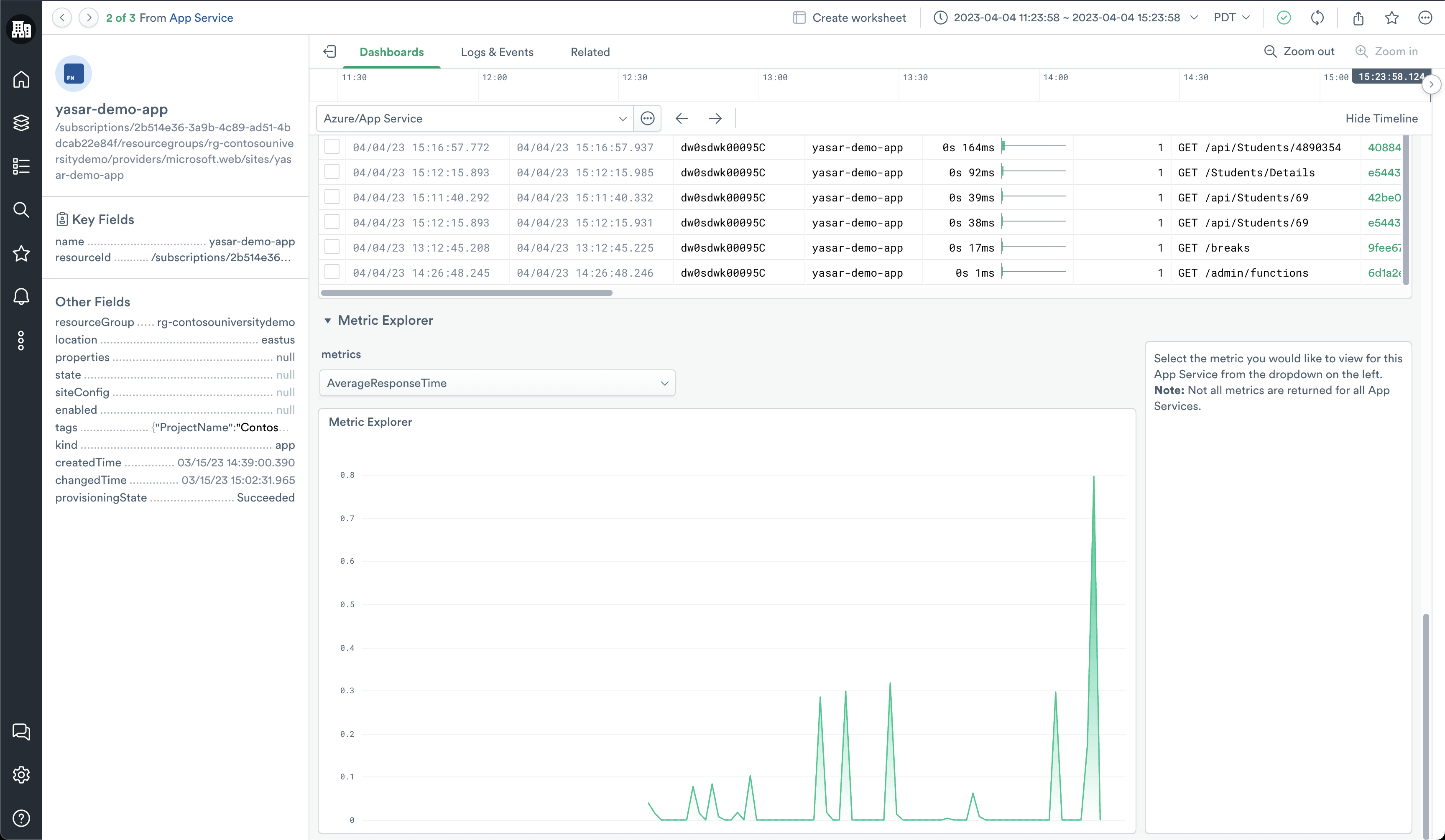The width and height of the screenshot is (1445, 840).
Task: Open help question mark icon
Action: 21,818
